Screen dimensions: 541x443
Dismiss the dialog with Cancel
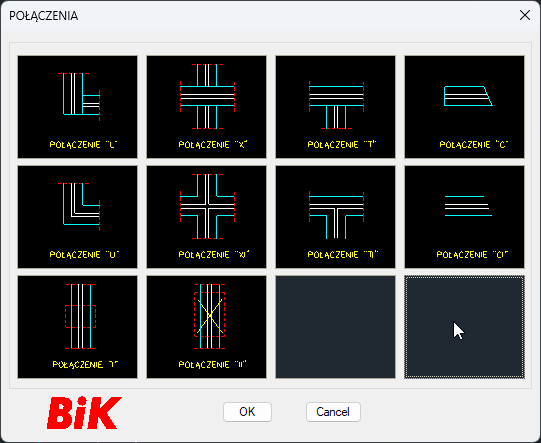tap(333, 412)
